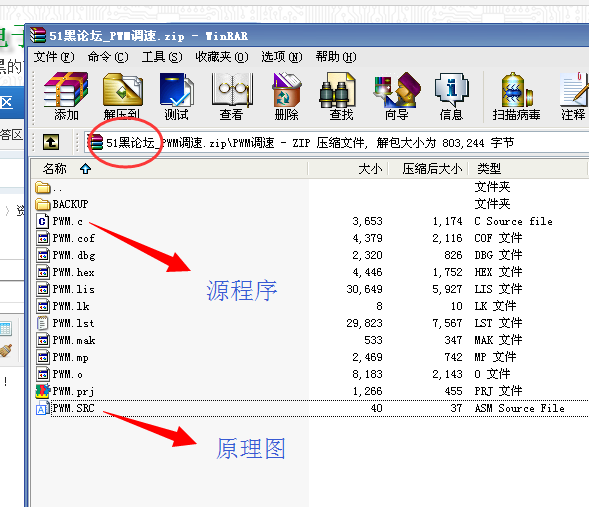Click PWM.o size value 8,183

367,374
